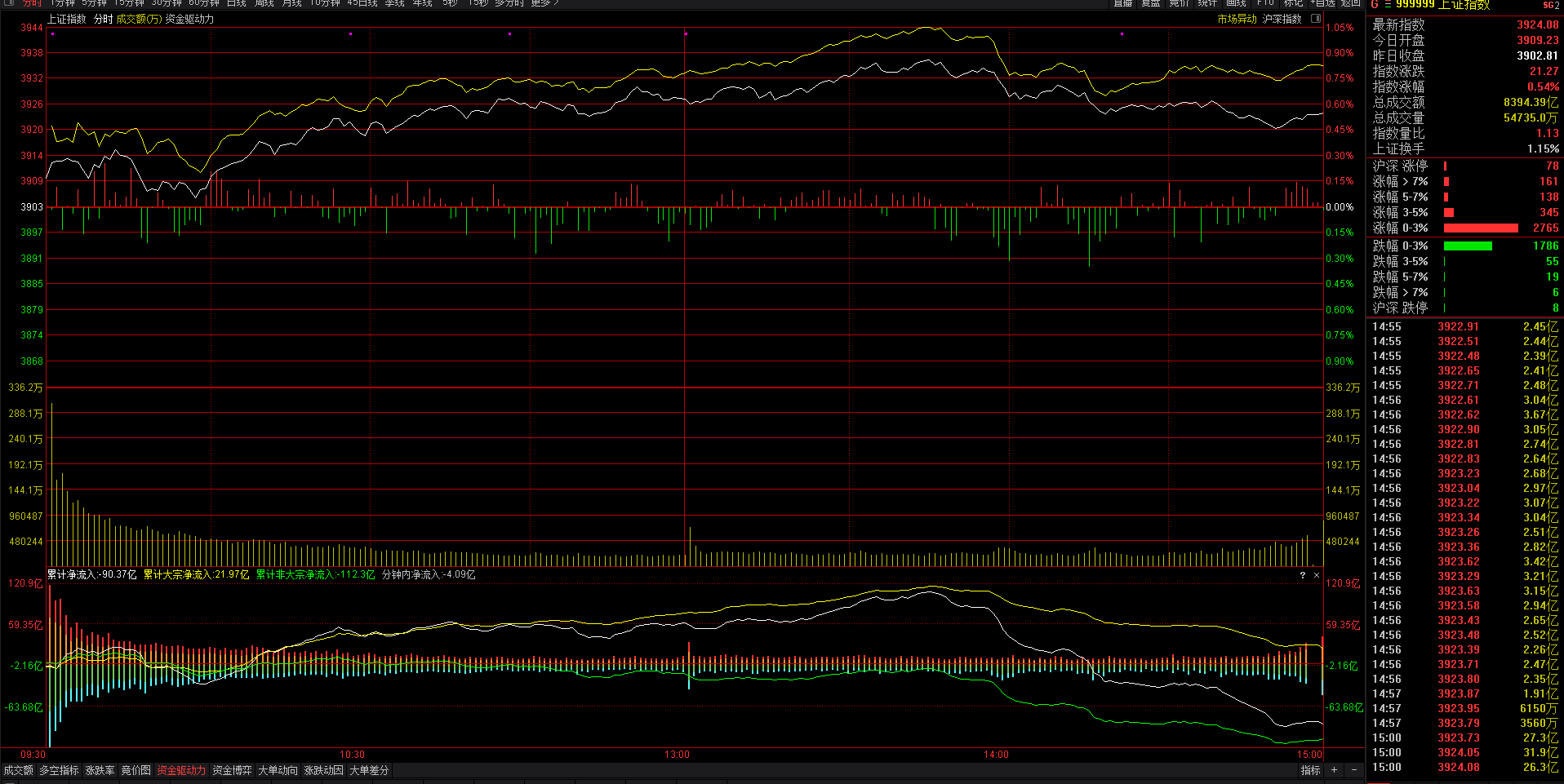Click the 标记 mark button
Image resolution: width=1564 pixels, height=784 pixels.
tap(1294, 2)
